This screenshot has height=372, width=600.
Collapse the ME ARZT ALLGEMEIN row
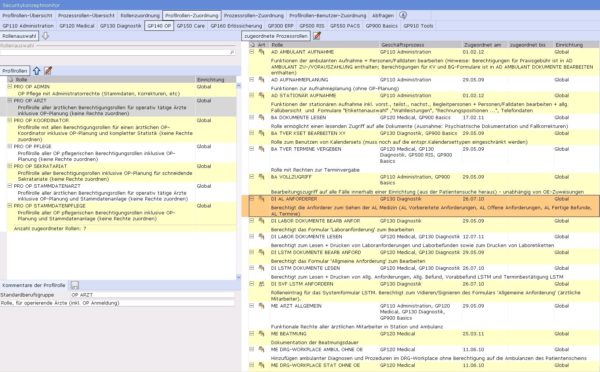coord(252,305)
